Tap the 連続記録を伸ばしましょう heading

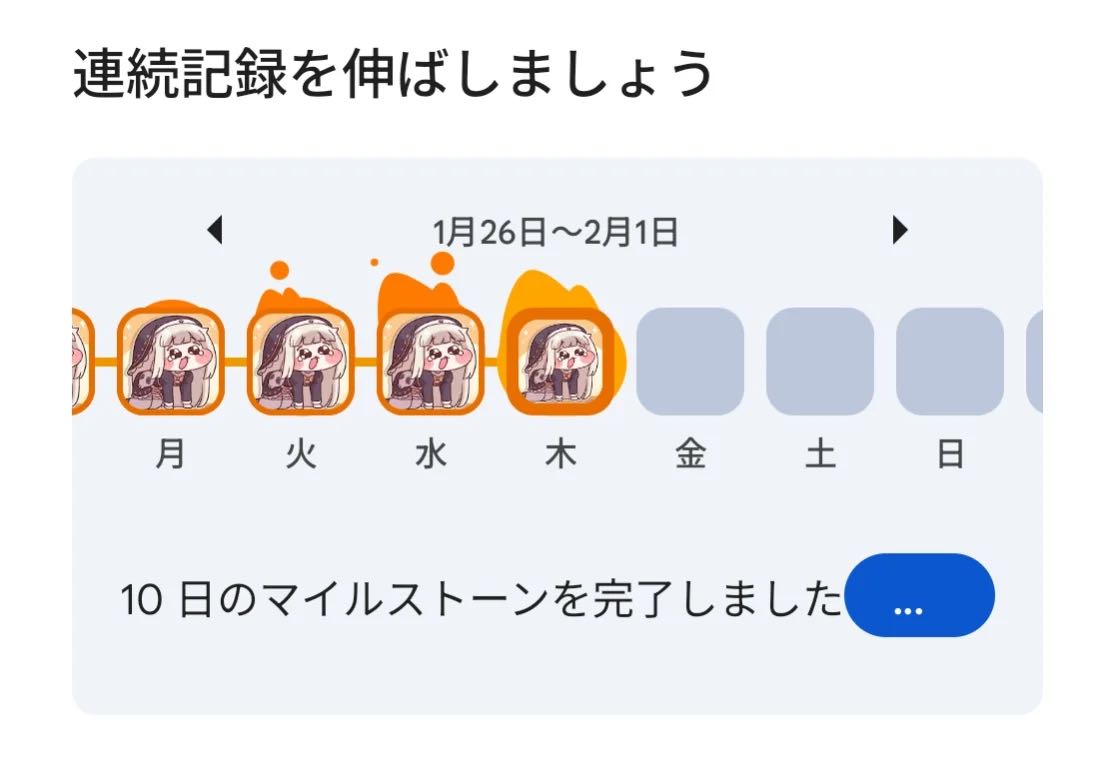click(x=393, y=74)
